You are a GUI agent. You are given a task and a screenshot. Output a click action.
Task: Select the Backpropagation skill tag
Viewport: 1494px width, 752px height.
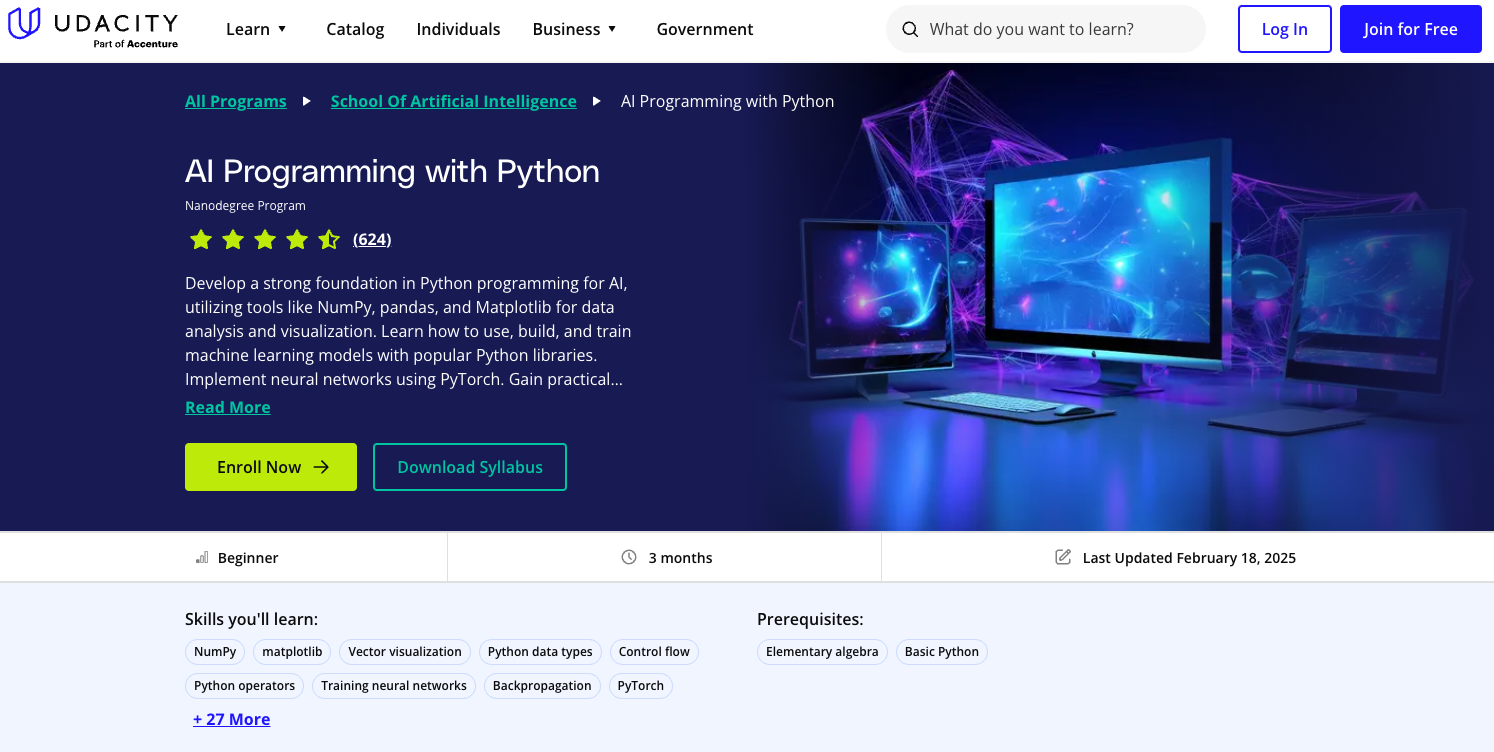point(542,686)
